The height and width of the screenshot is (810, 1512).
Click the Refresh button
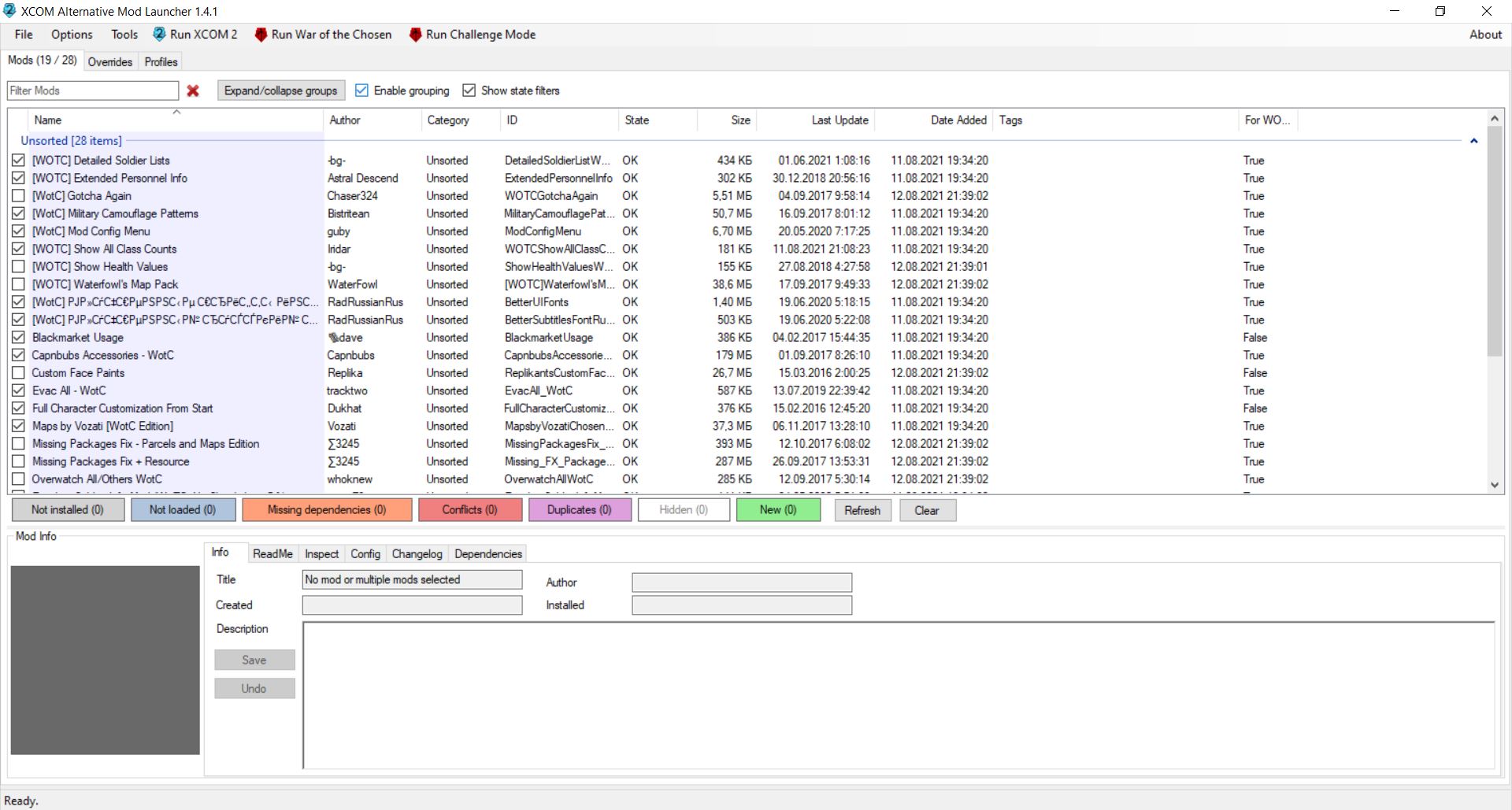862,510
